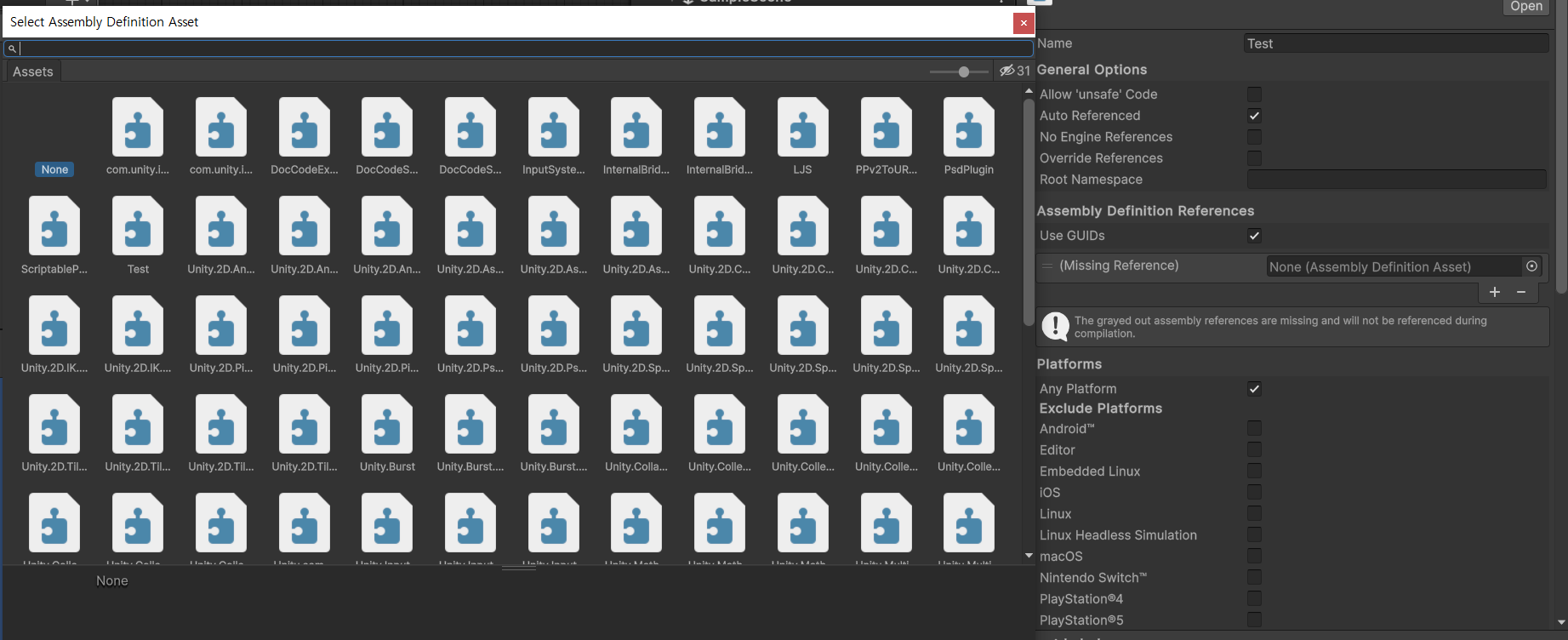Select the InputSyste... assembly definition asset
This screenshot has width=1568, height=640.
click(x=553, y=136)
